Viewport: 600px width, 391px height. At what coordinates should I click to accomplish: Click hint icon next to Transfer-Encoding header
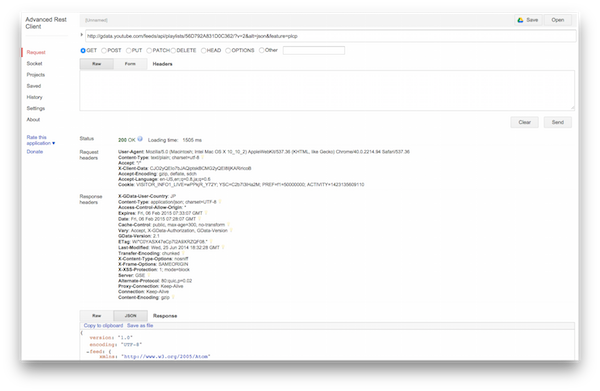[x=183, y=253]
